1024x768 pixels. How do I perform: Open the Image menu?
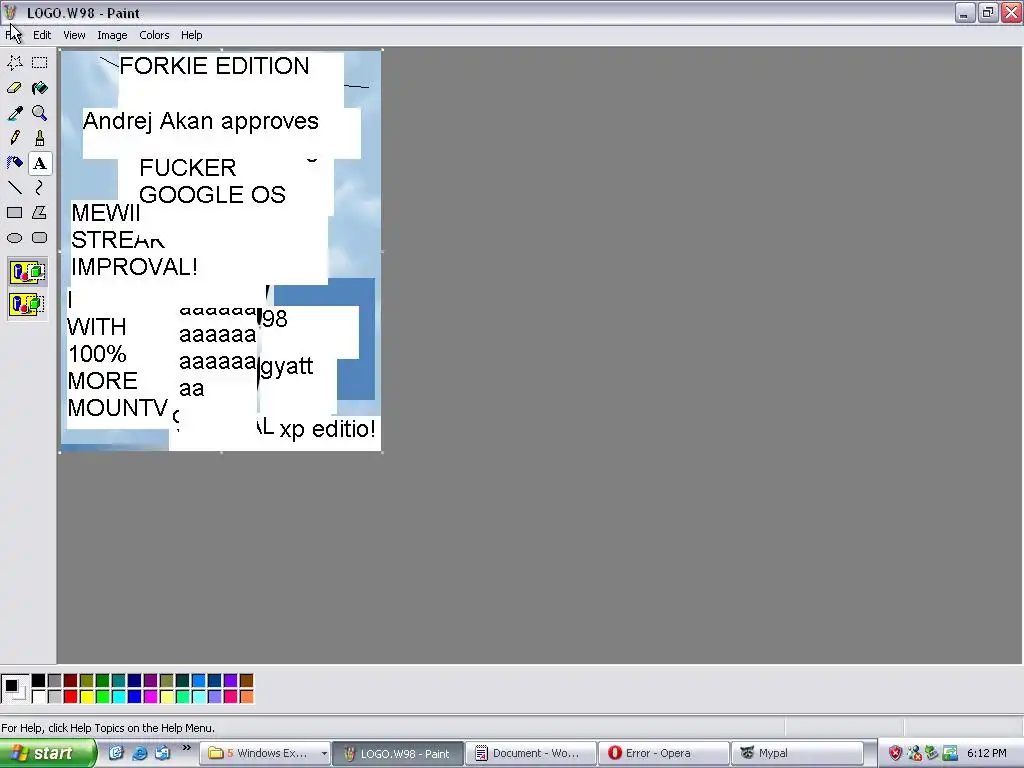[112, 35]
